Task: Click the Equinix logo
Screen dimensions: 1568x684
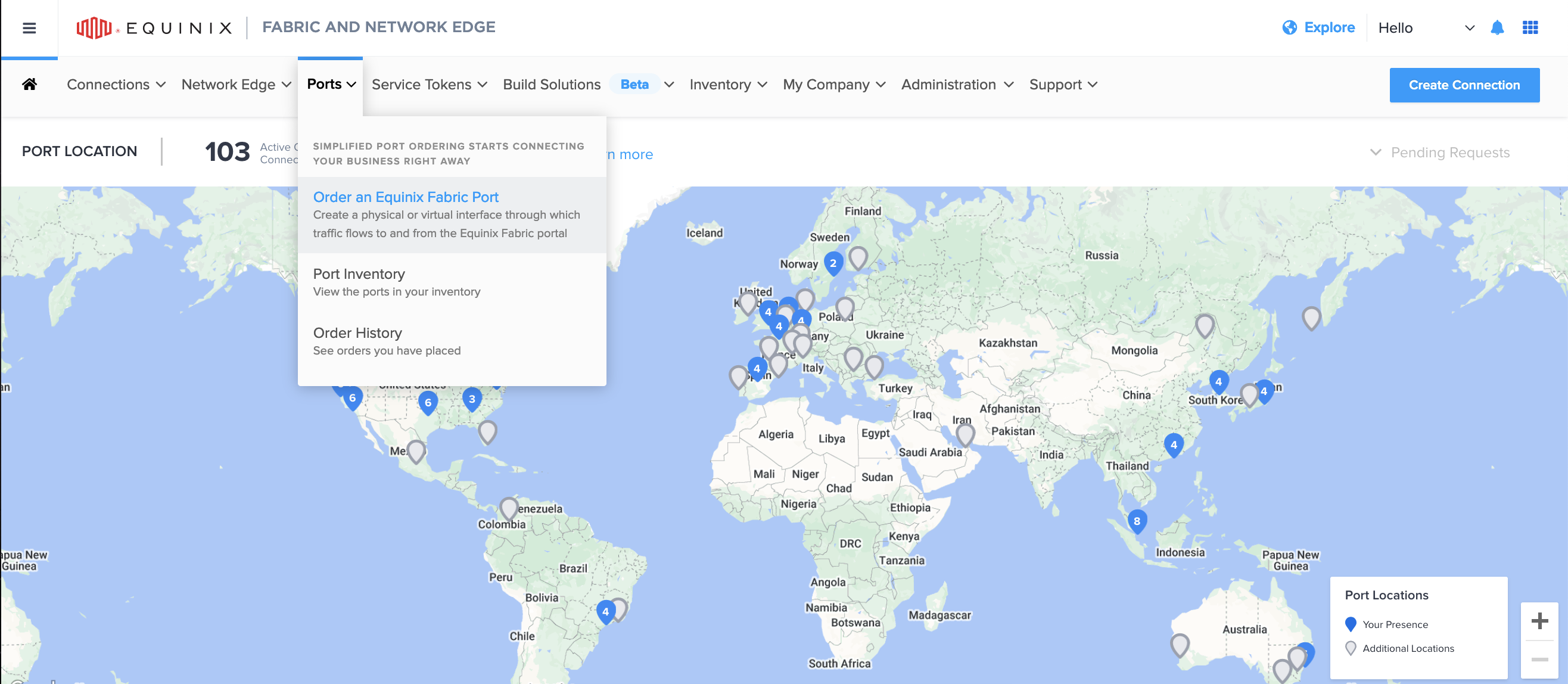Action: tap(154, 27)
